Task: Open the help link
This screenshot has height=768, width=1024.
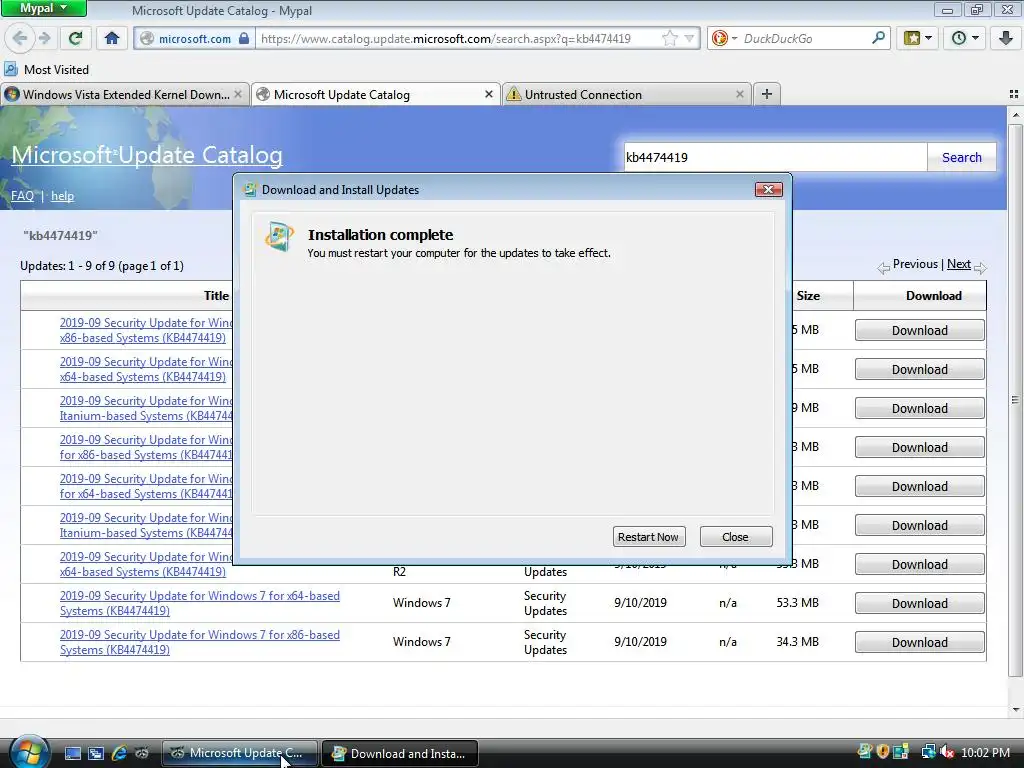Action: (62, 196)
